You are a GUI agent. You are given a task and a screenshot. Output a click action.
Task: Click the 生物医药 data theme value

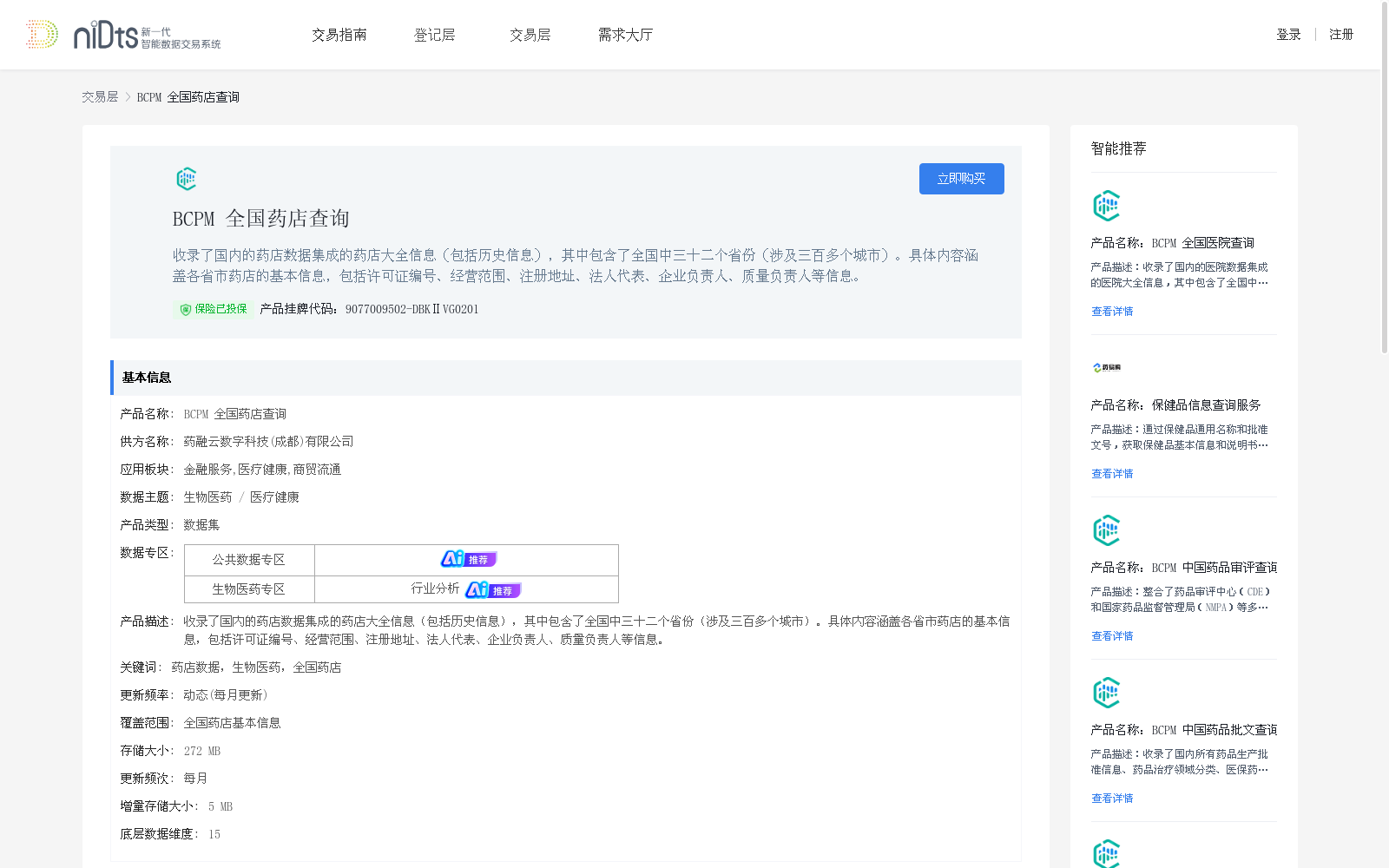pos(207,497)
